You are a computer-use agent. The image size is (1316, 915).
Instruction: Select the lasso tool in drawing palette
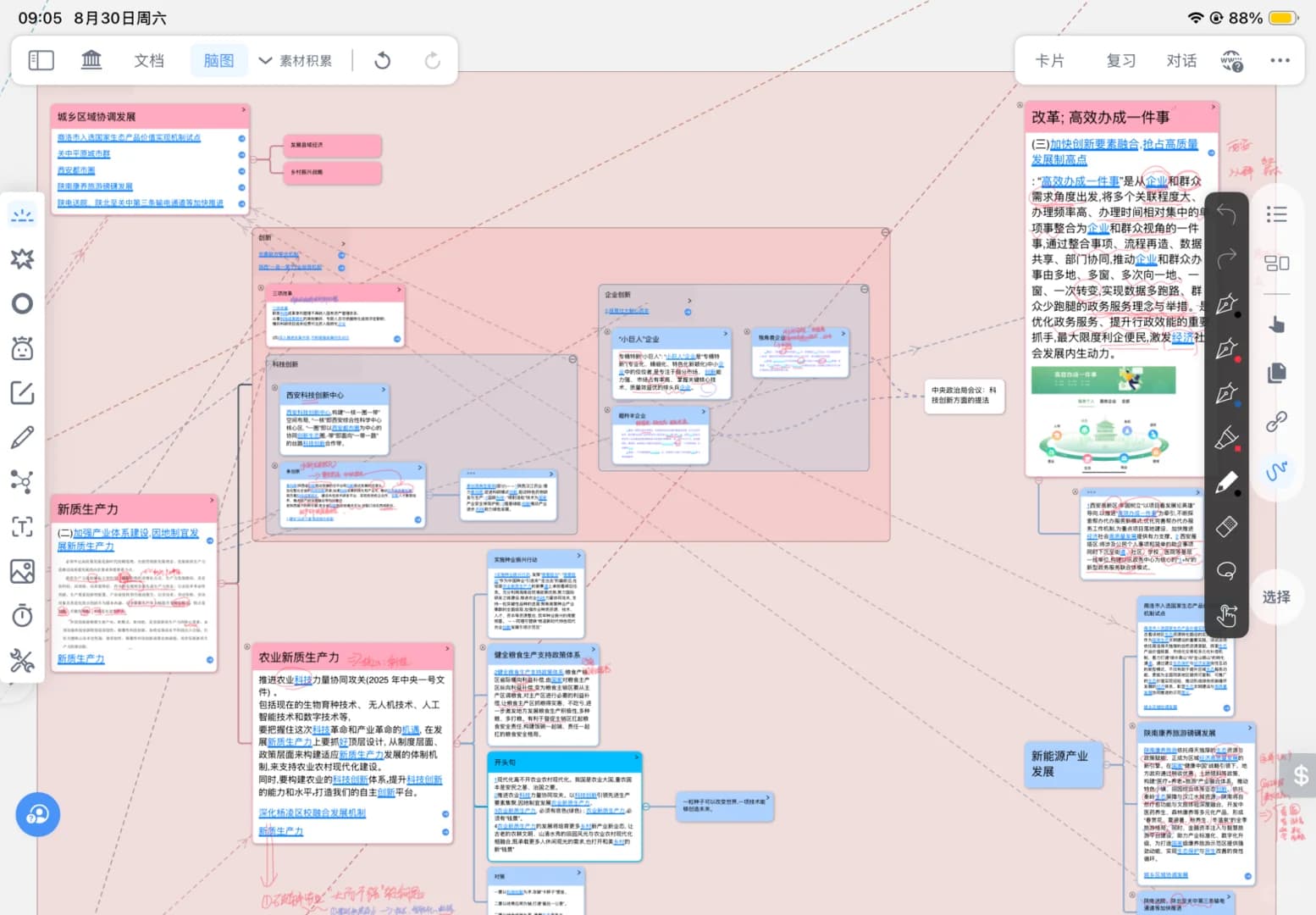pyautogui.click(x=1226, y=570)
